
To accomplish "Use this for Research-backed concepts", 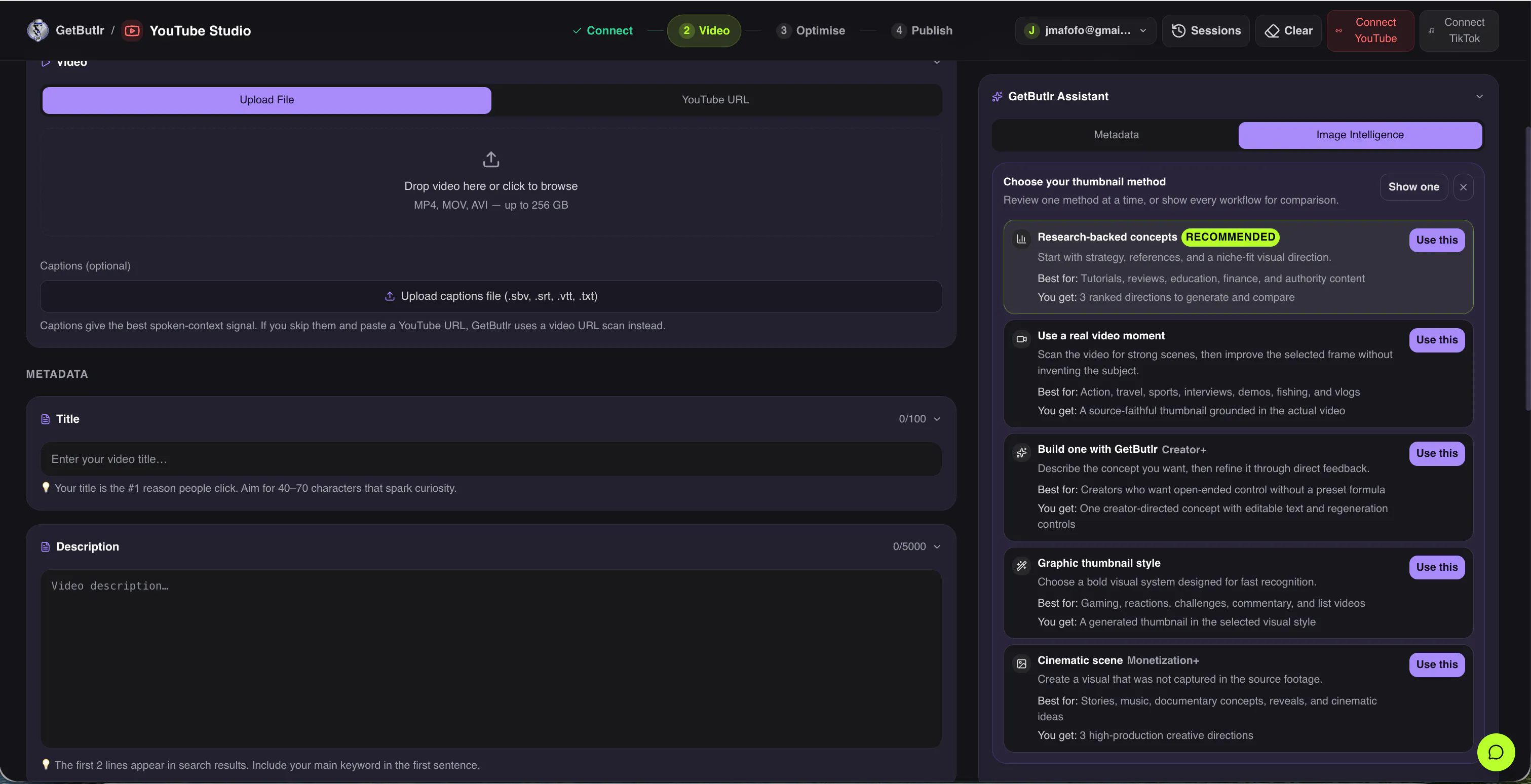I will [1436, 240].
